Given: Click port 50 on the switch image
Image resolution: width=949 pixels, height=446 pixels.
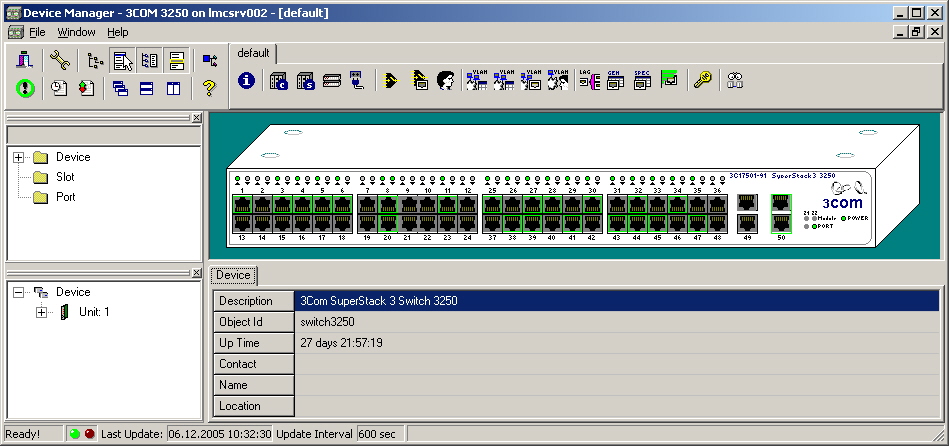Looking at the screenshot, I should click(781, 222).
